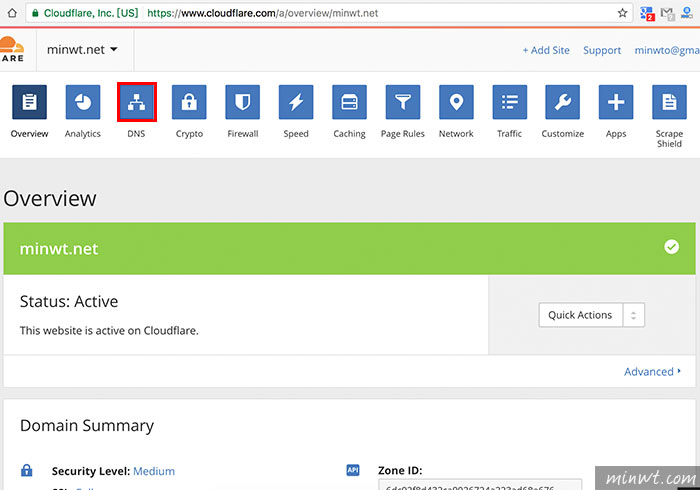Open the Customize wrench icon
The image size is (700, 490).
[562, 102]
